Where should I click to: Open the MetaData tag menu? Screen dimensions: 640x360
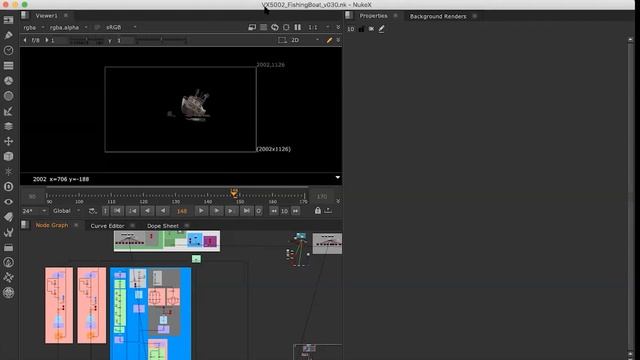9,217
